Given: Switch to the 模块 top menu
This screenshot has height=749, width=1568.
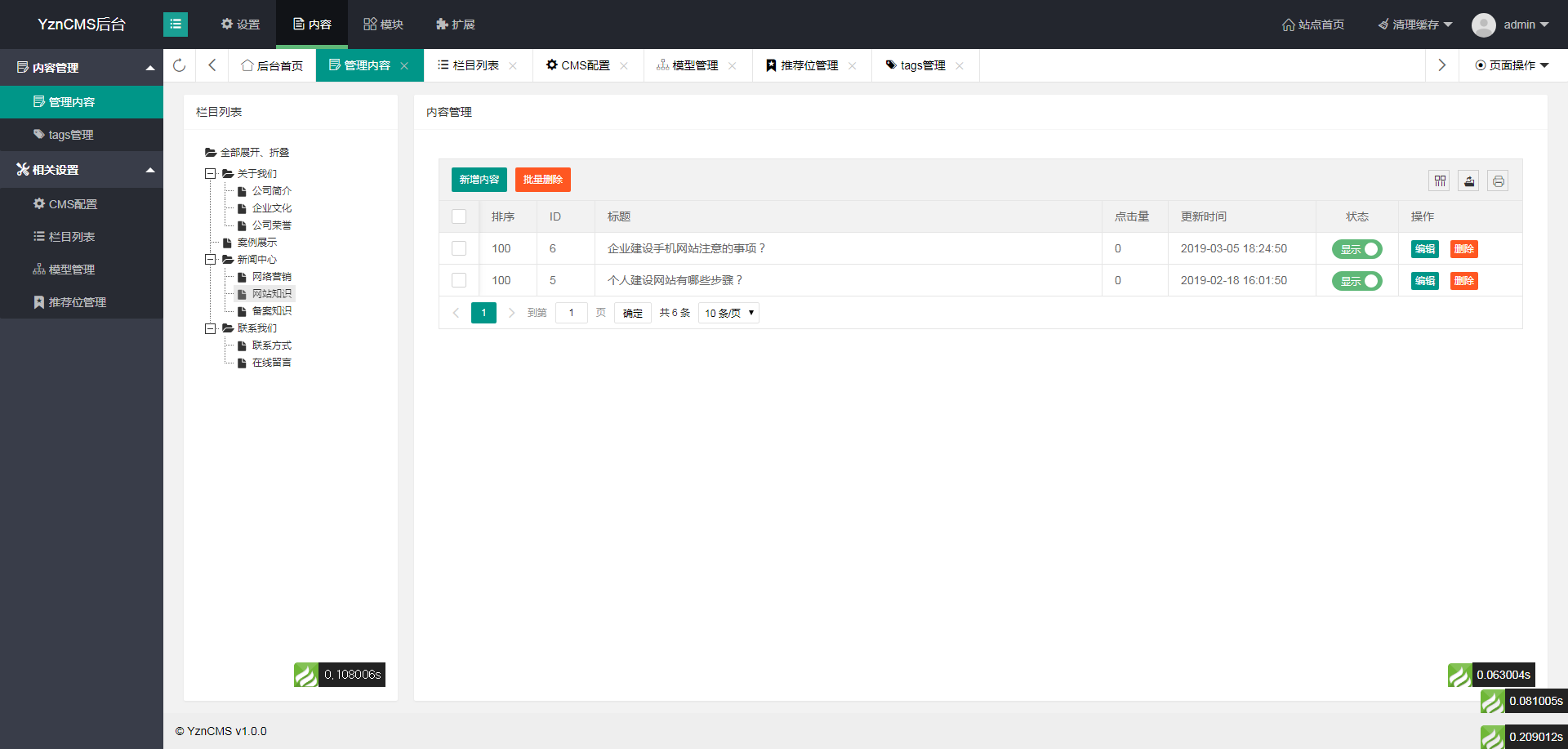Looking at the screenshot, I should (384, 25).
